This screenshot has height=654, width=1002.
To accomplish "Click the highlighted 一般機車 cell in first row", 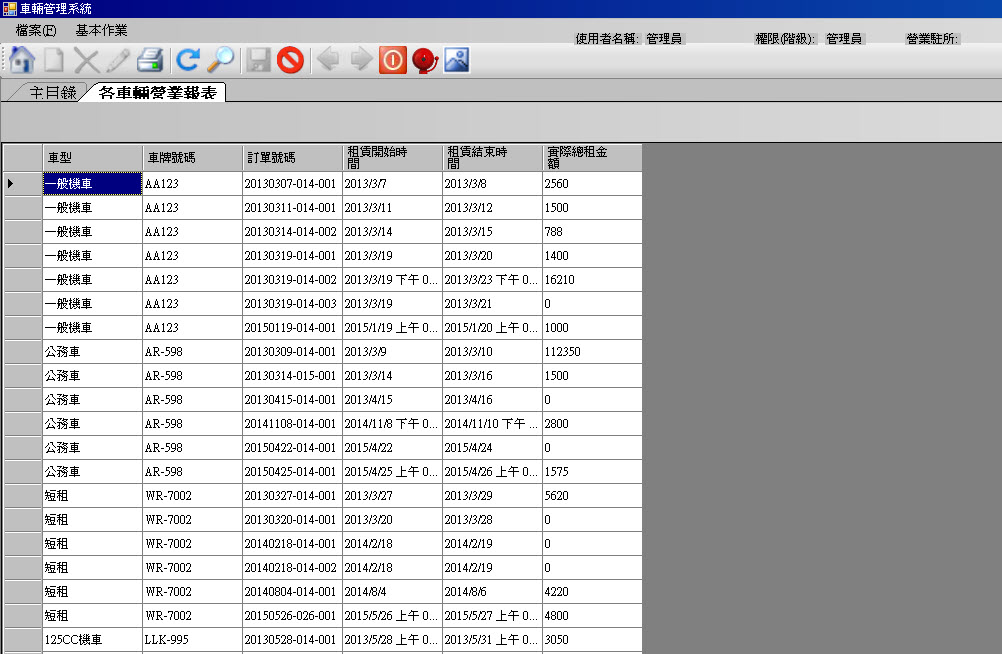I will coord(93,183).
